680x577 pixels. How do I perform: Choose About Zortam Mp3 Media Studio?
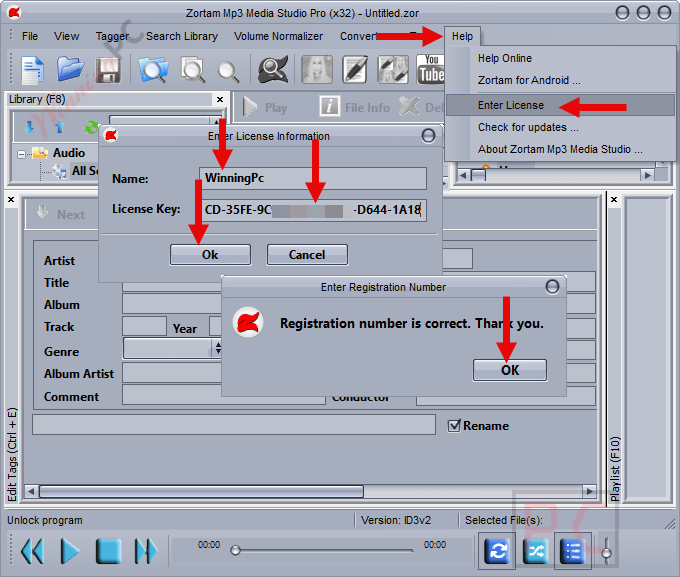coord(560,149)
